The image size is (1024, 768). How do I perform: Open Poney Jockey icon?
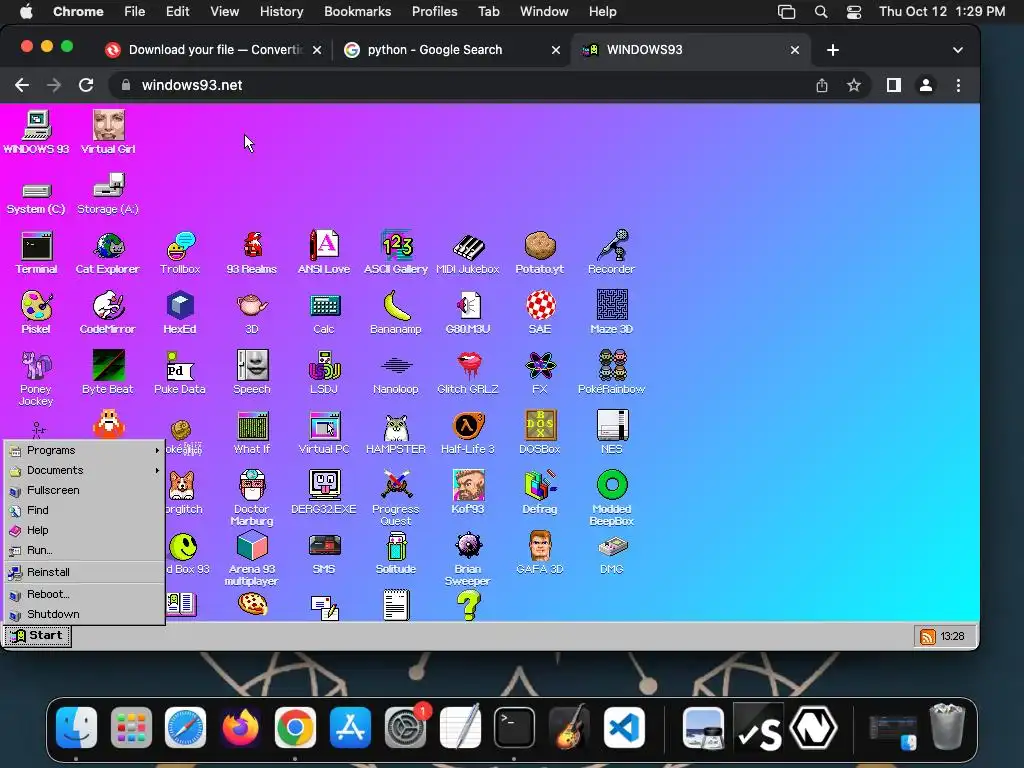tap(36, 378)
